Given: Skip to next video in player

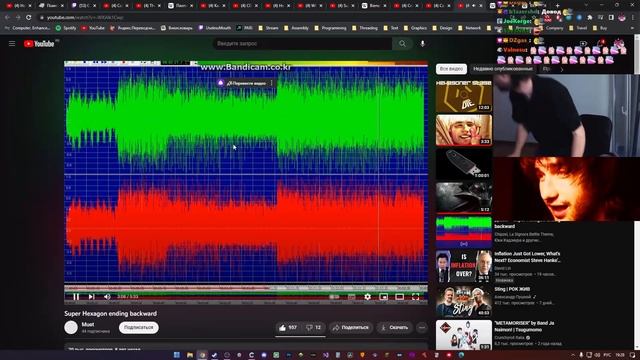Looking at the screenshot, I should [91, 297].
